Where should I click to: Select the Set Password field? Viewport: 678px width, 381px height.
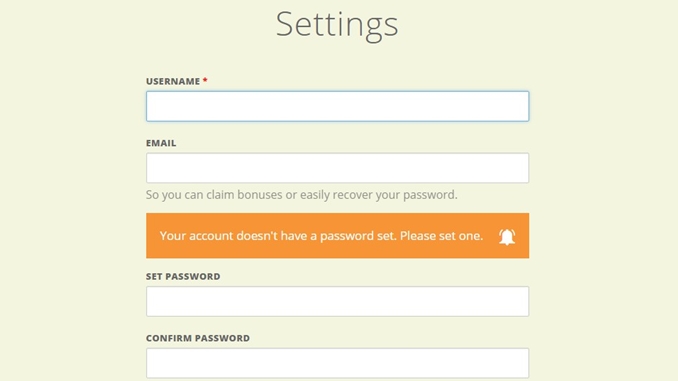337,301
